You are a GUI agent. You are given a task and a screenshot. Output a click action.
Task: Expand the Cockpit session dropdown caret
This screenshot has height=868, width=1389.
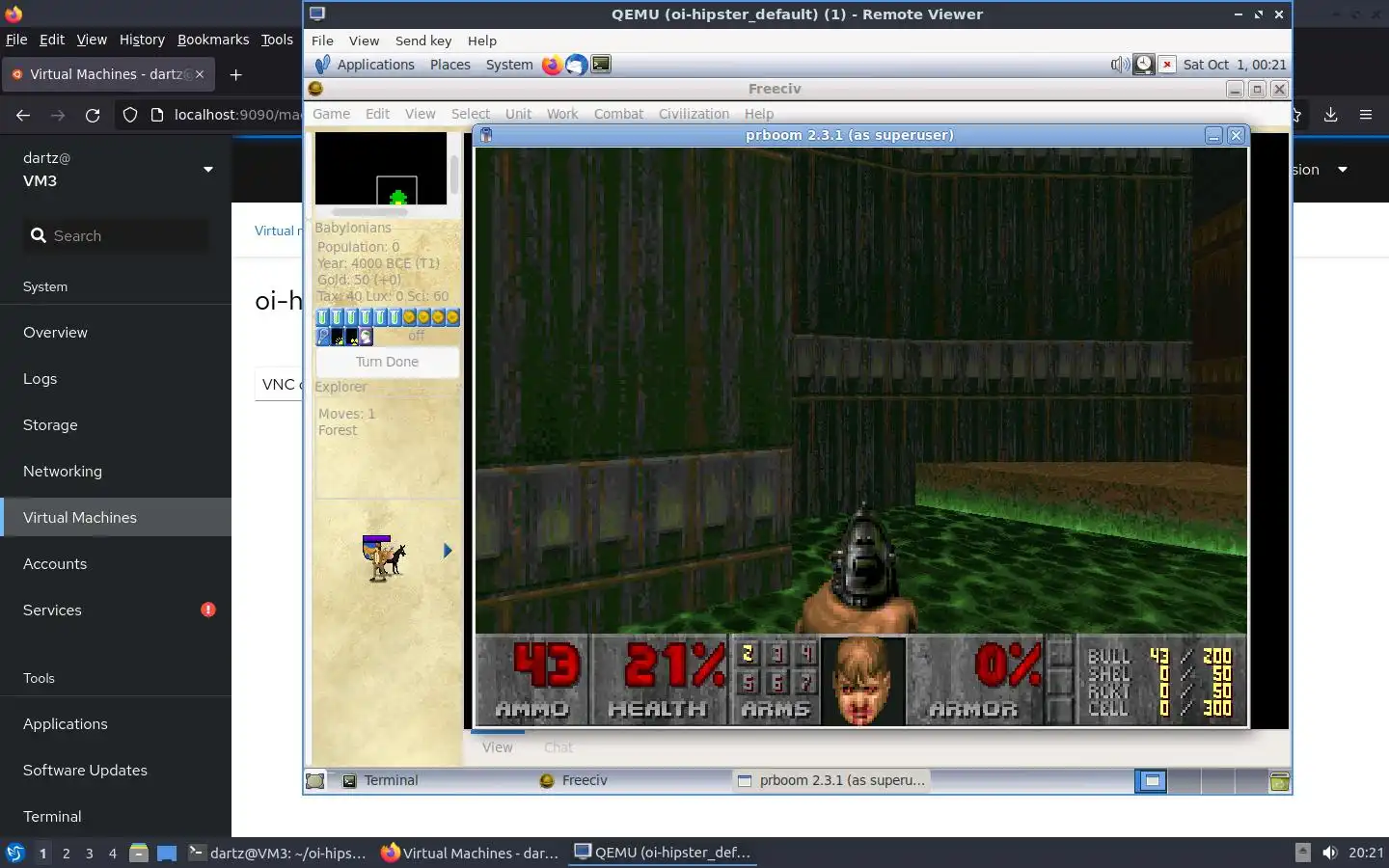click(1342, 170)
